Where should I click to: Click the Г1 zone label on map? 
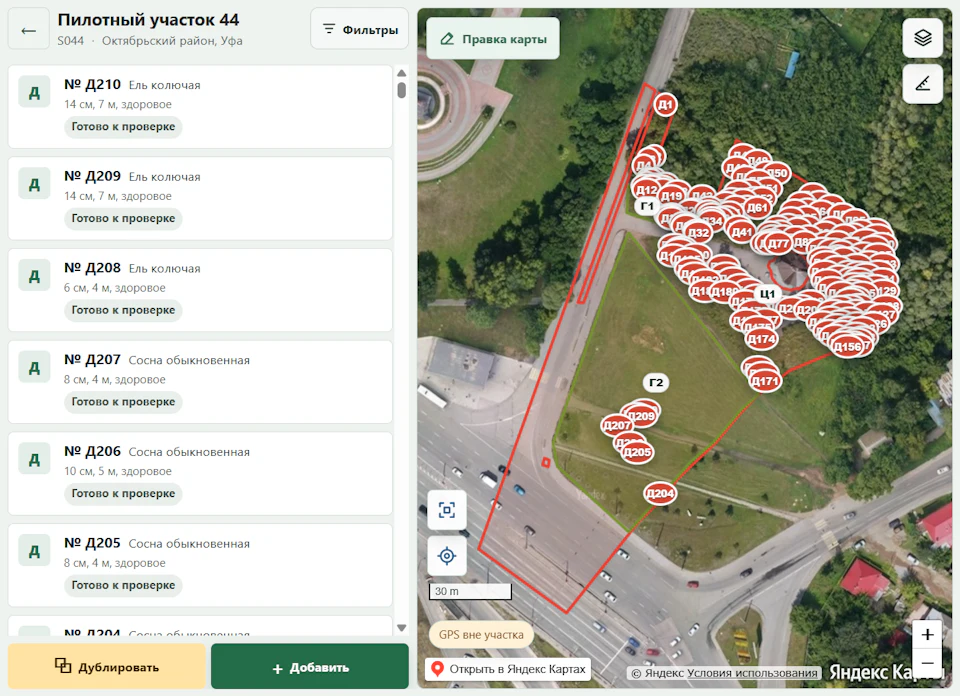(647, 206)
